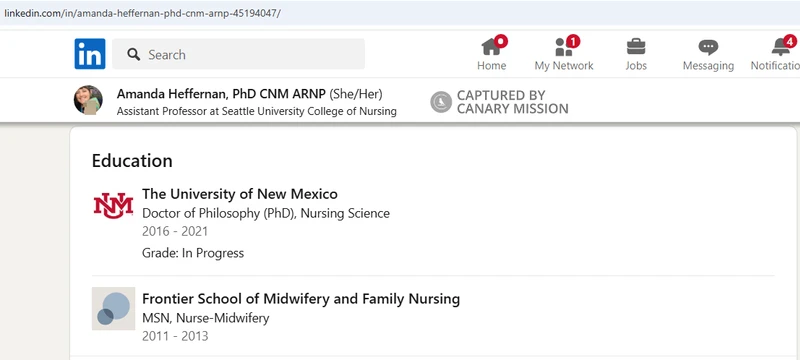
Task: Open the Jobs briefcase icon
Action: click(x=636, y=47)
